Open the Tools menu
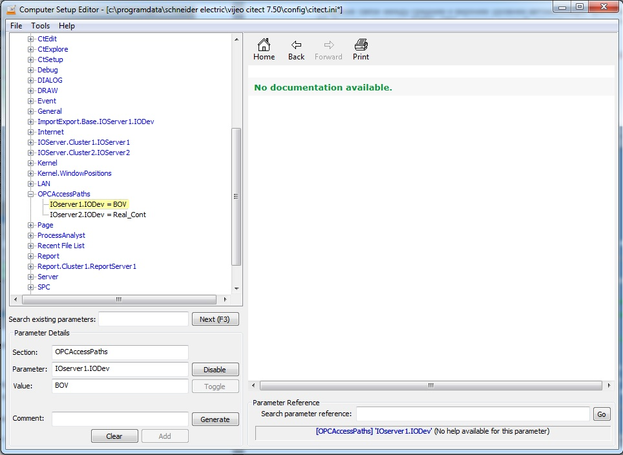Image resolution: width=623 pixels, height=455 pixels. point(40,25)
